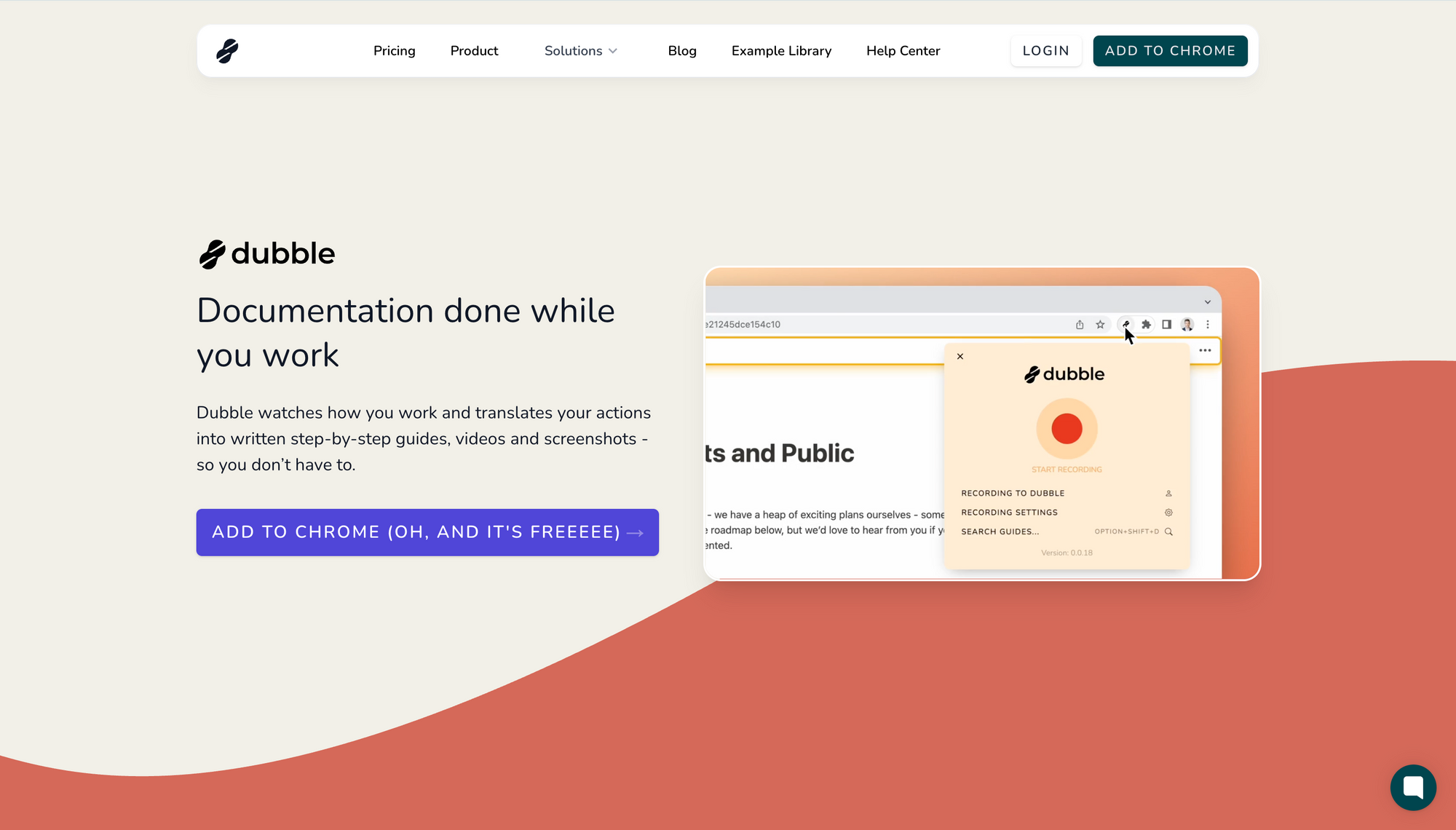Click the 'Version: 0.0.18' text in the popup
Screen dimensions: 1456x830
click(1067, 553)
